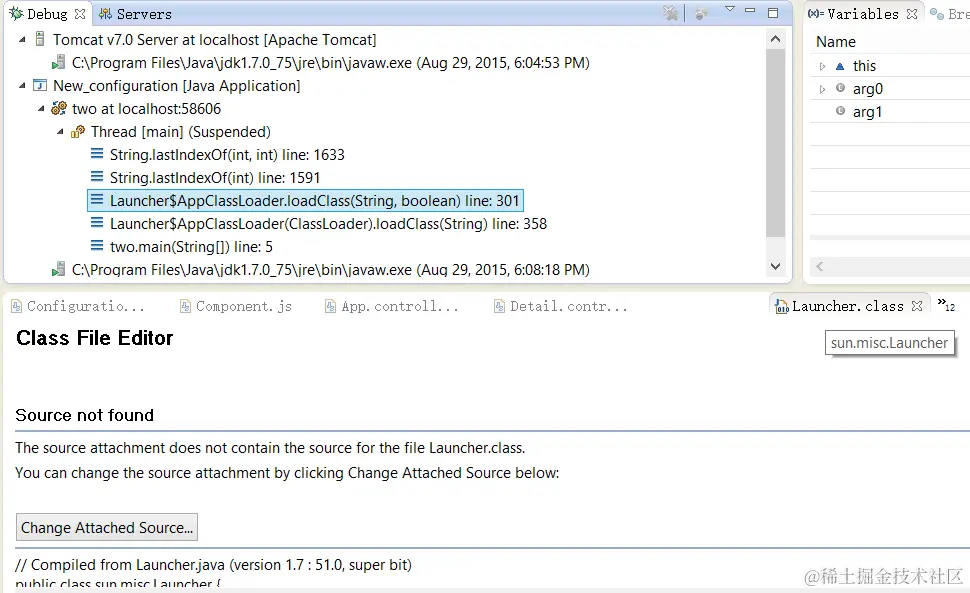Minimize the Debug view panel
Image resolution: width=970 pixels, height=593 pixels.
click(x=750, y=11)
